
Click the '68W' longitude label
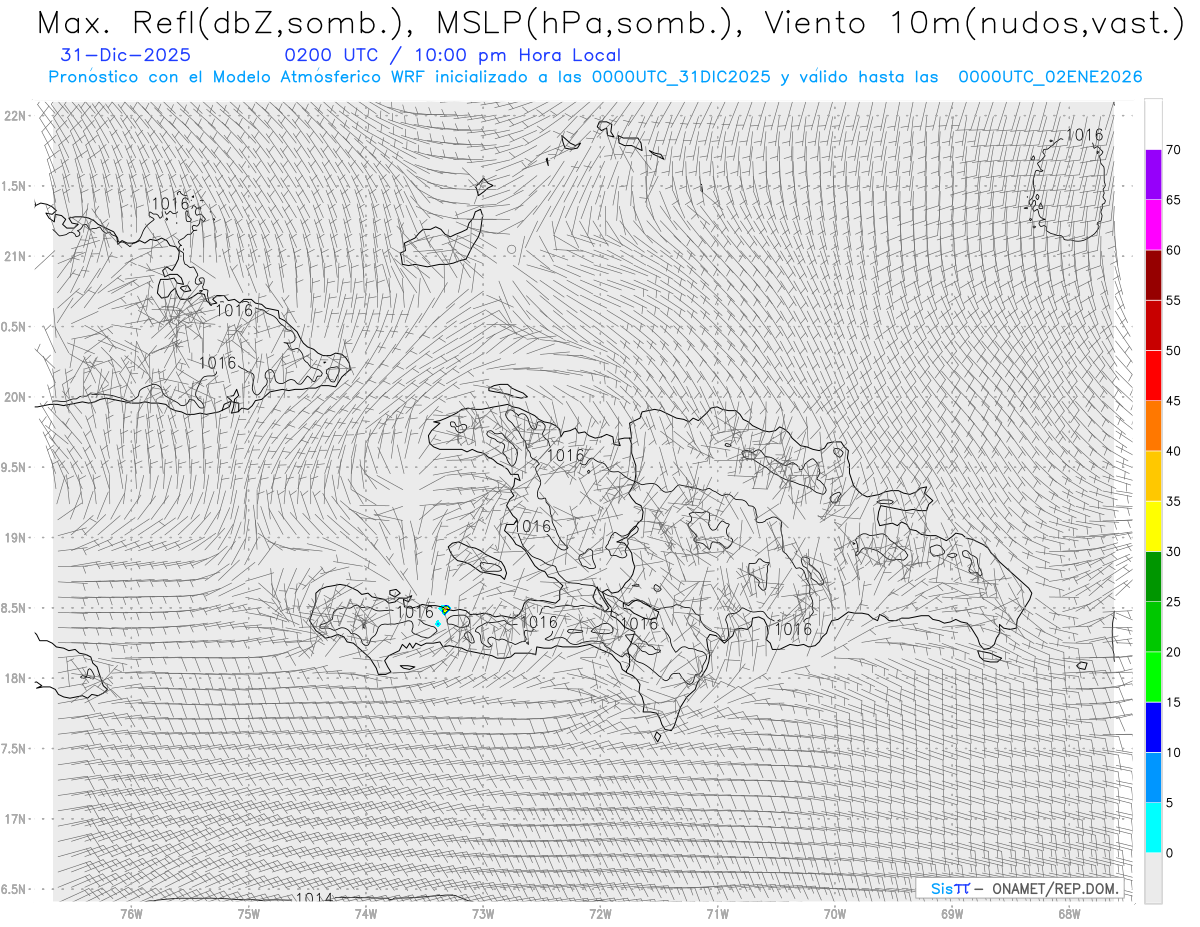click(1069, 913)
